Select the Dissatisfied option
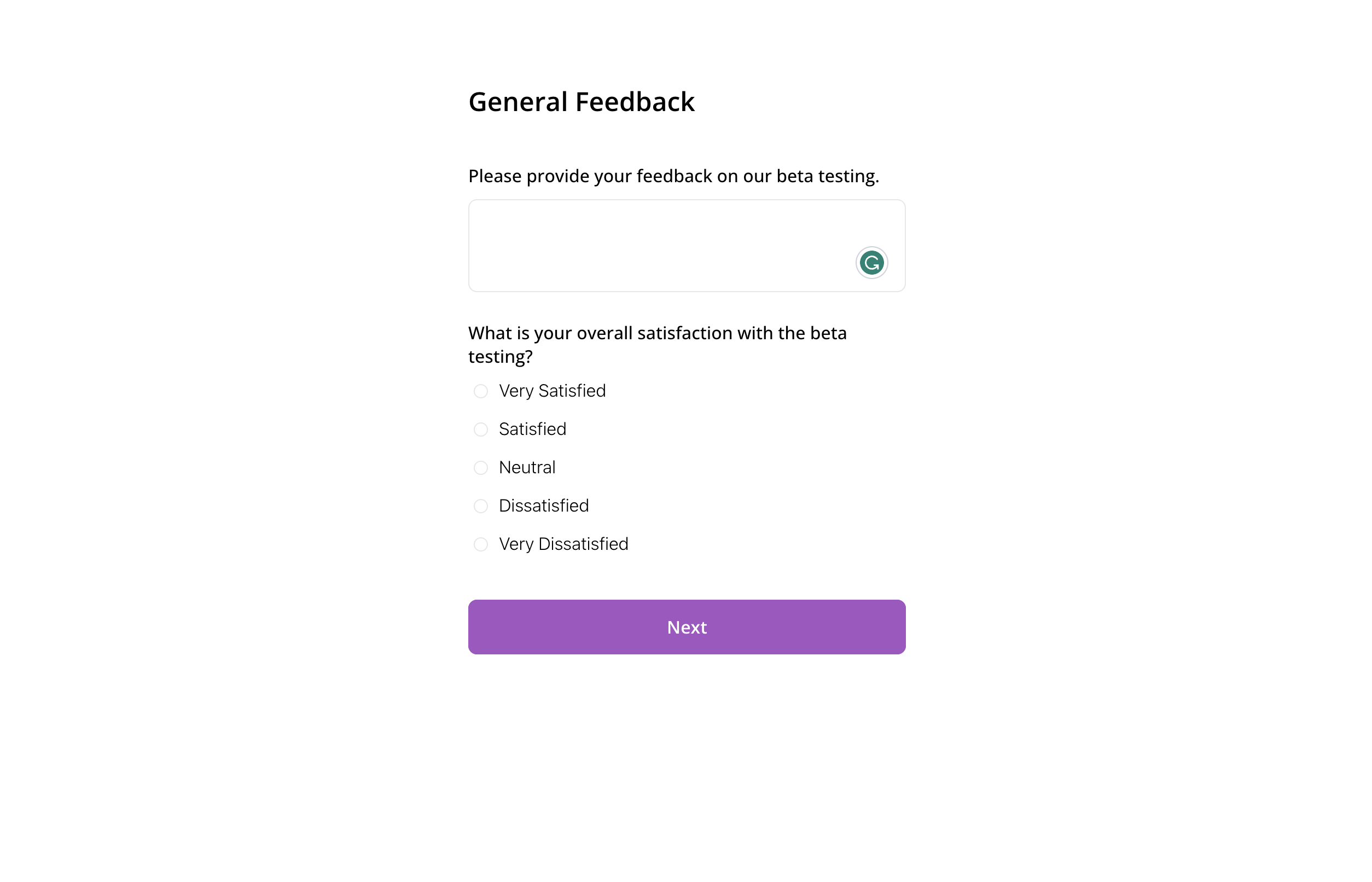1372x882 pixels. tap(480, 506)
